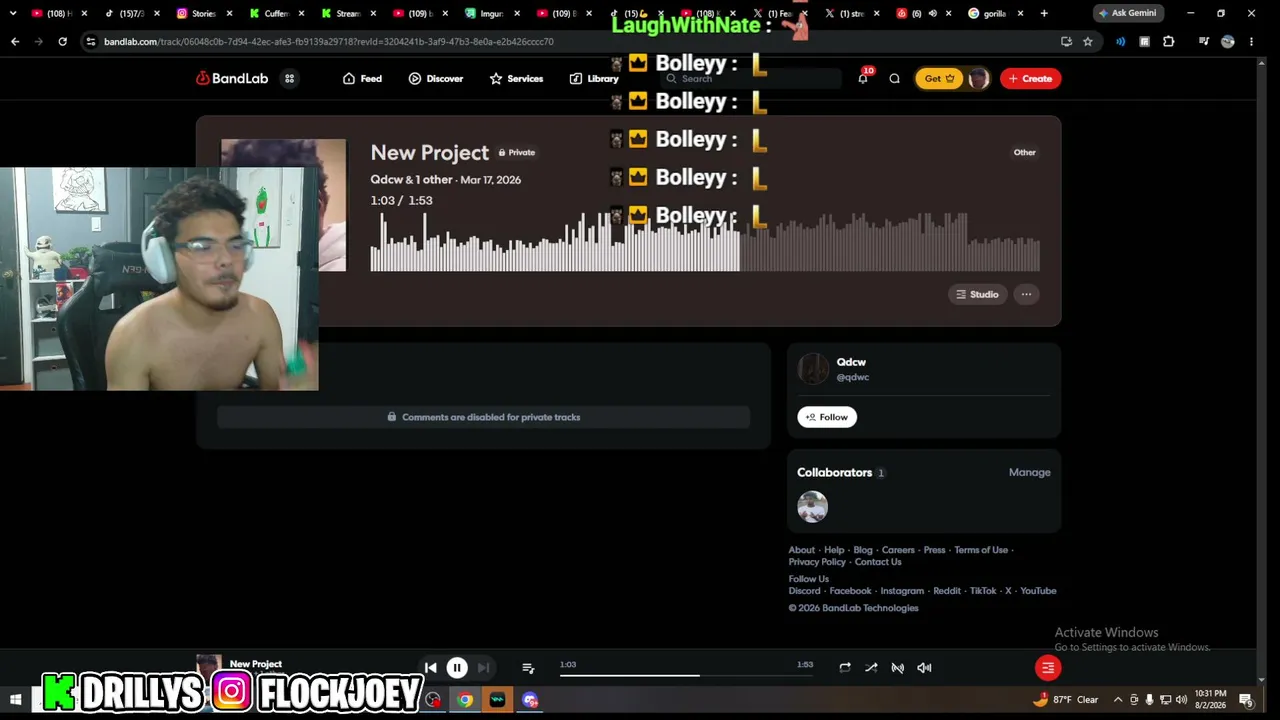The image size is (1280, 720).
Task: Open the Instagram footer link
Action: (902, 591)
